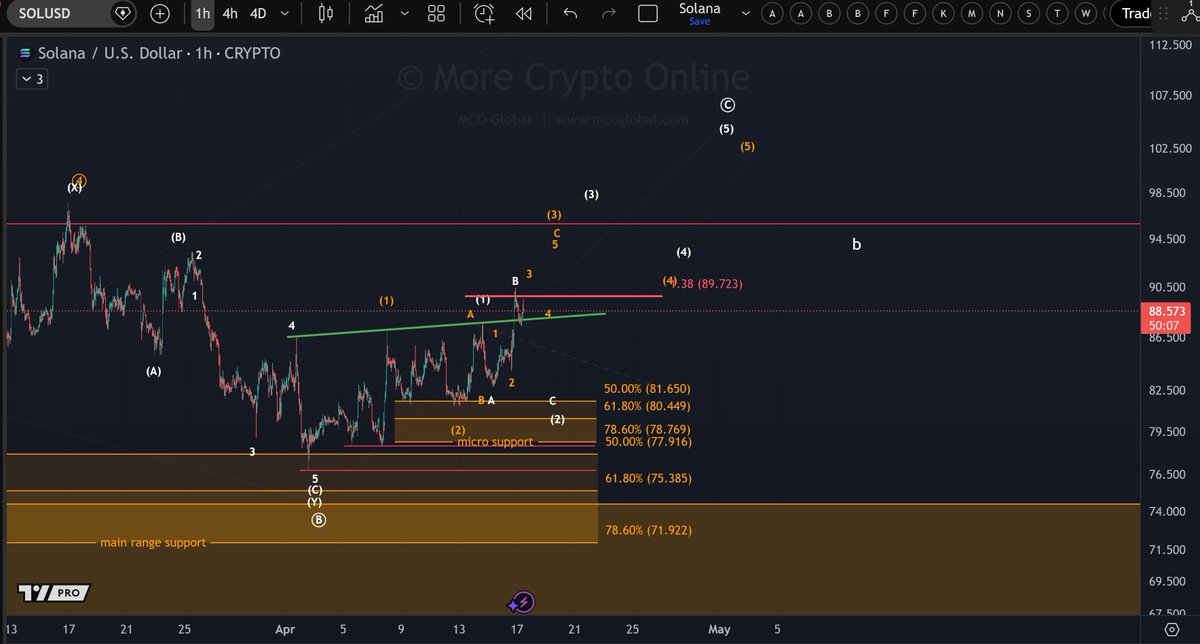Image resolution: width=1200 pixels, height=644 pixels.
Task: Undo the last chart action
Action: 570,14
